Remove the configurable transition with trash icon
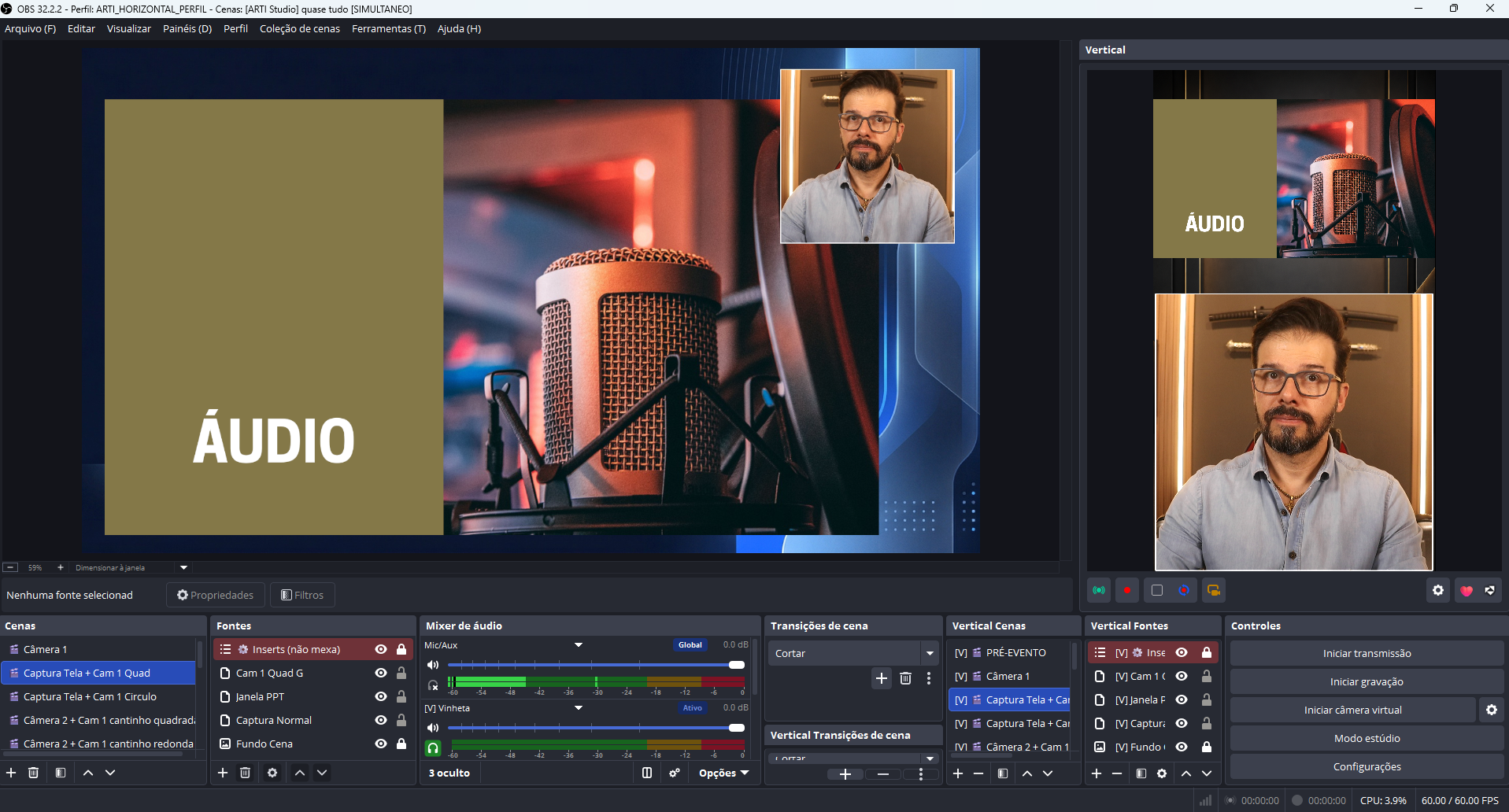1509x812 pixels. pos(905,678)
